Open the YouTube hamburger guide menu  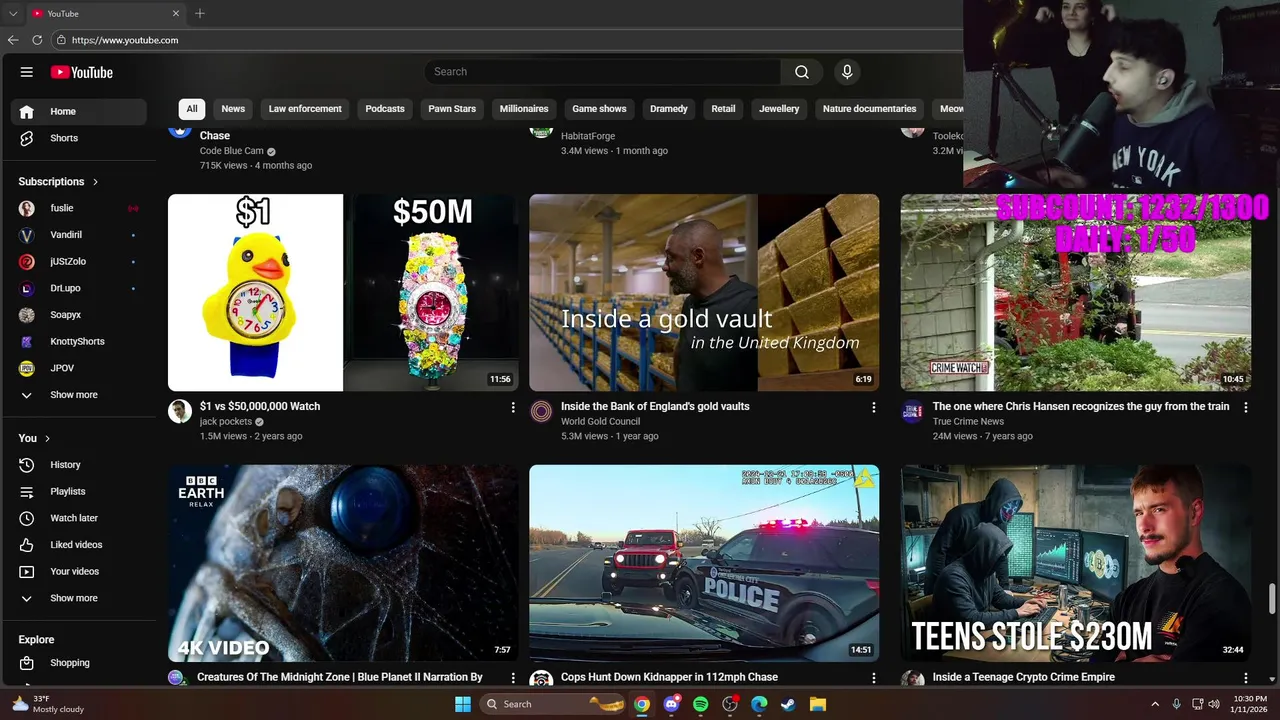[27, 72]
